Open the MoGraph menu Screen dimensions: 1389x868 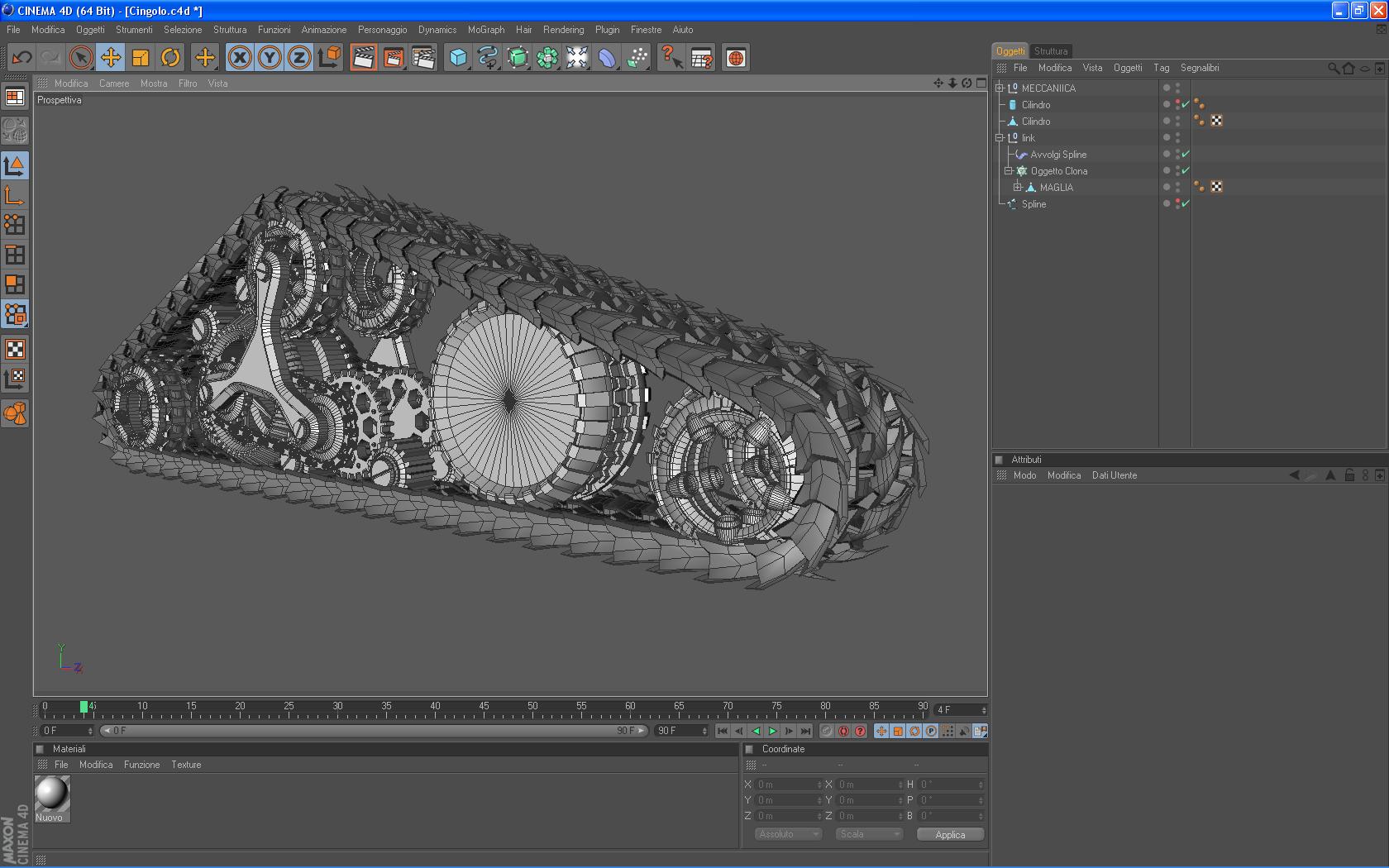click(485, 30)
